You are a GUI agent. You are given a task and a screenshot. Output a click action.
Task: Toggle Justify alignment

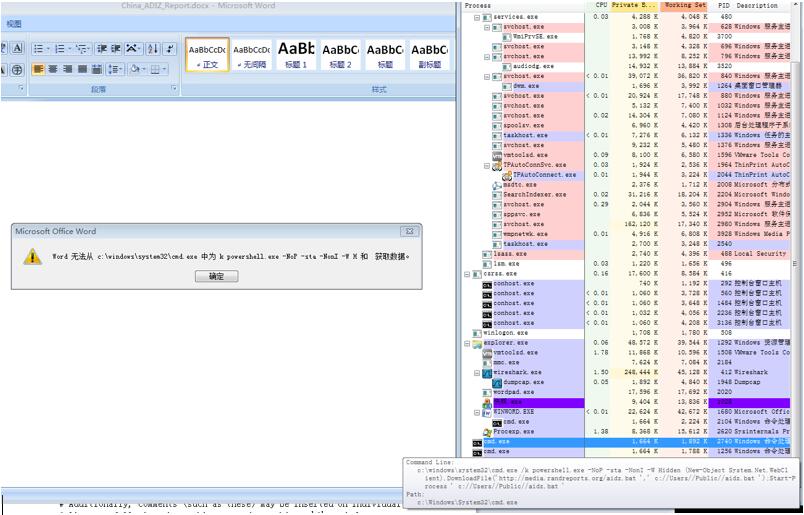[83, 69]
